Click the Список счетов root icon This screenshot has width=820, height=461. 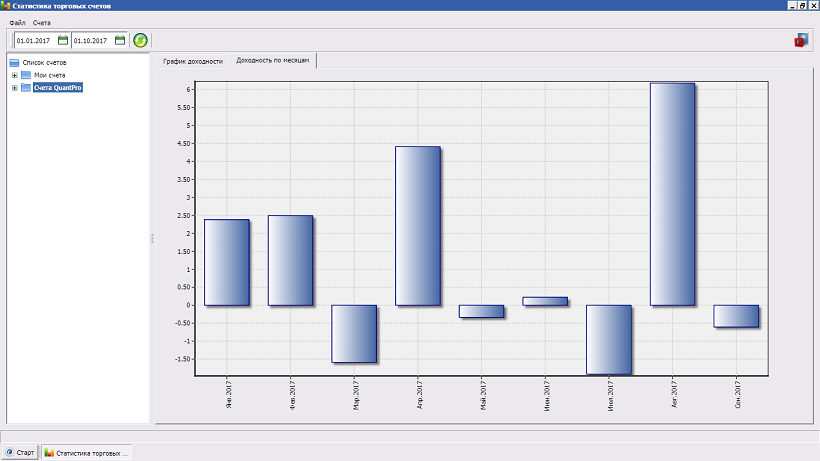[14, 62]
